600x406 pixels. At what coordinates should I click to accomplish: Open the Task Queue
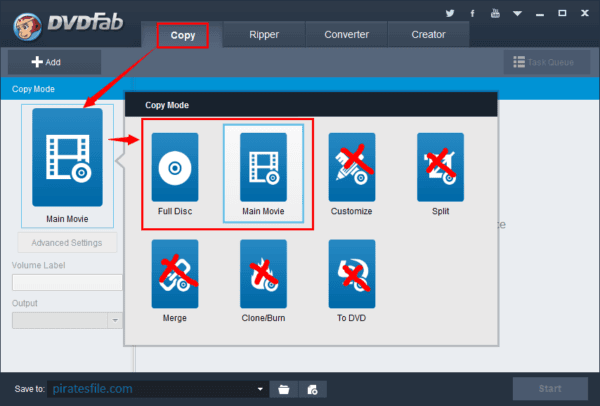point(546,62)
